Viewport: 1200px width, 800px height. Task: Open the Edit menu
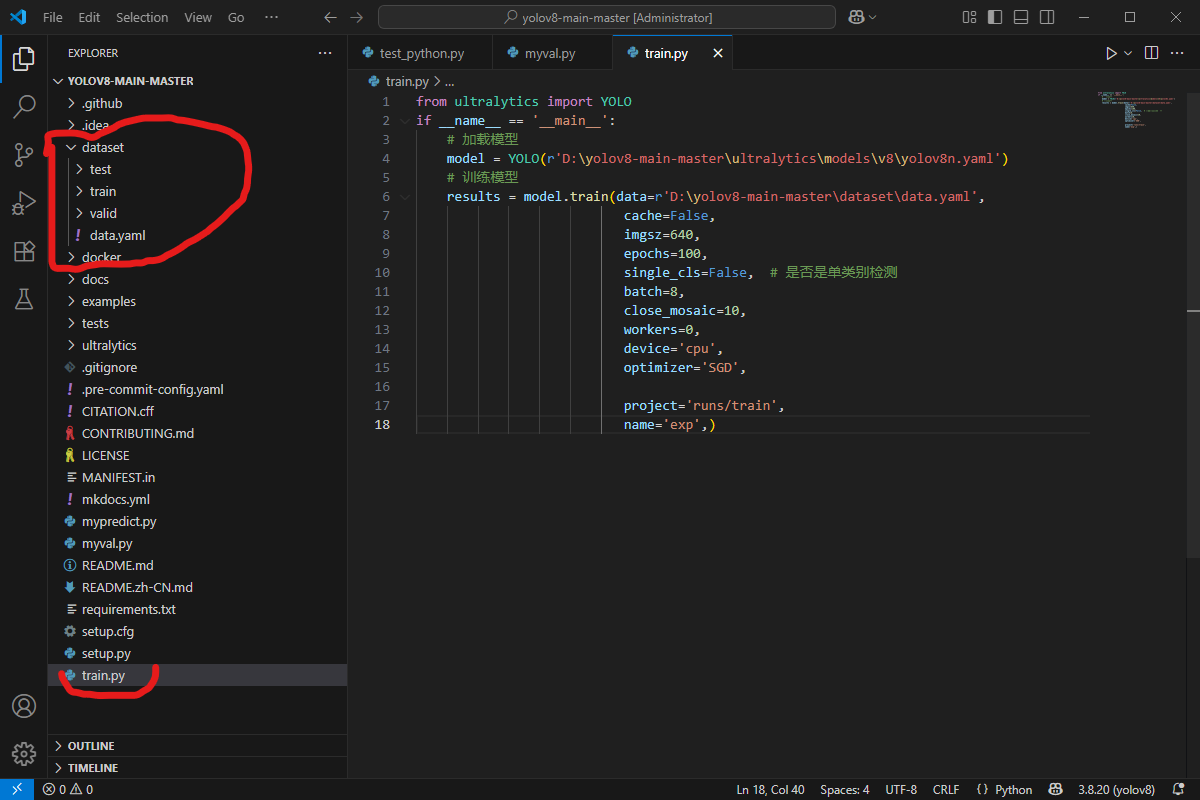click(89, 17)
